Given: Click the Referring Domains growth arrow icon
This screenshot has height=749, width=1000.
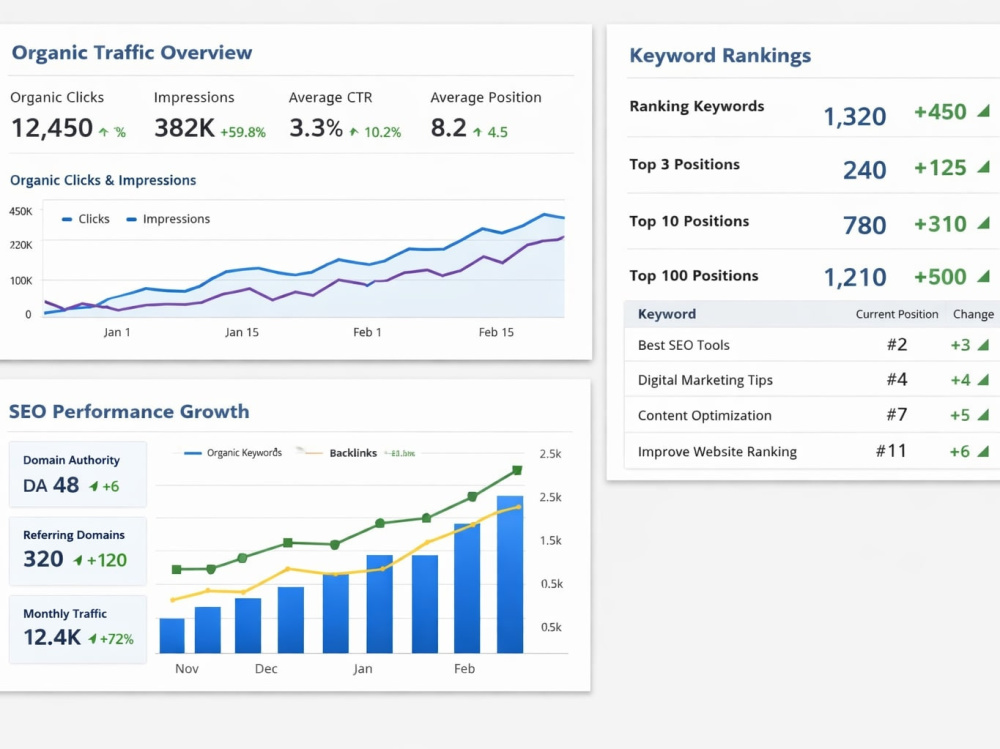Looking at the screenshot, I should tap(78, 560).
